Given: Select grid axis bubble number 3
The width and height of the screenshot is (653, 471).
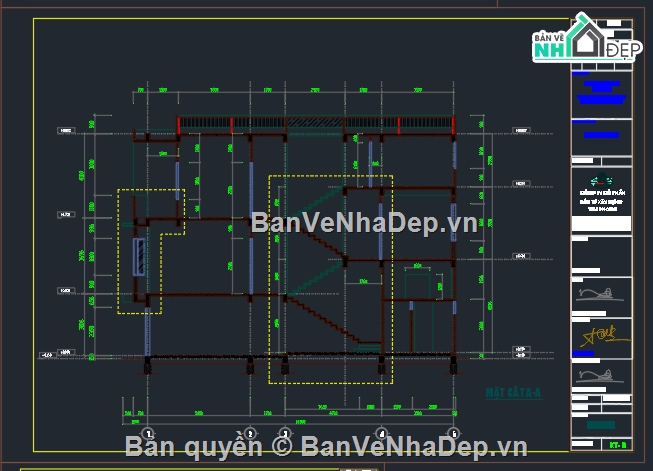Looking at the screenshot, I should (x=285, y=433).
